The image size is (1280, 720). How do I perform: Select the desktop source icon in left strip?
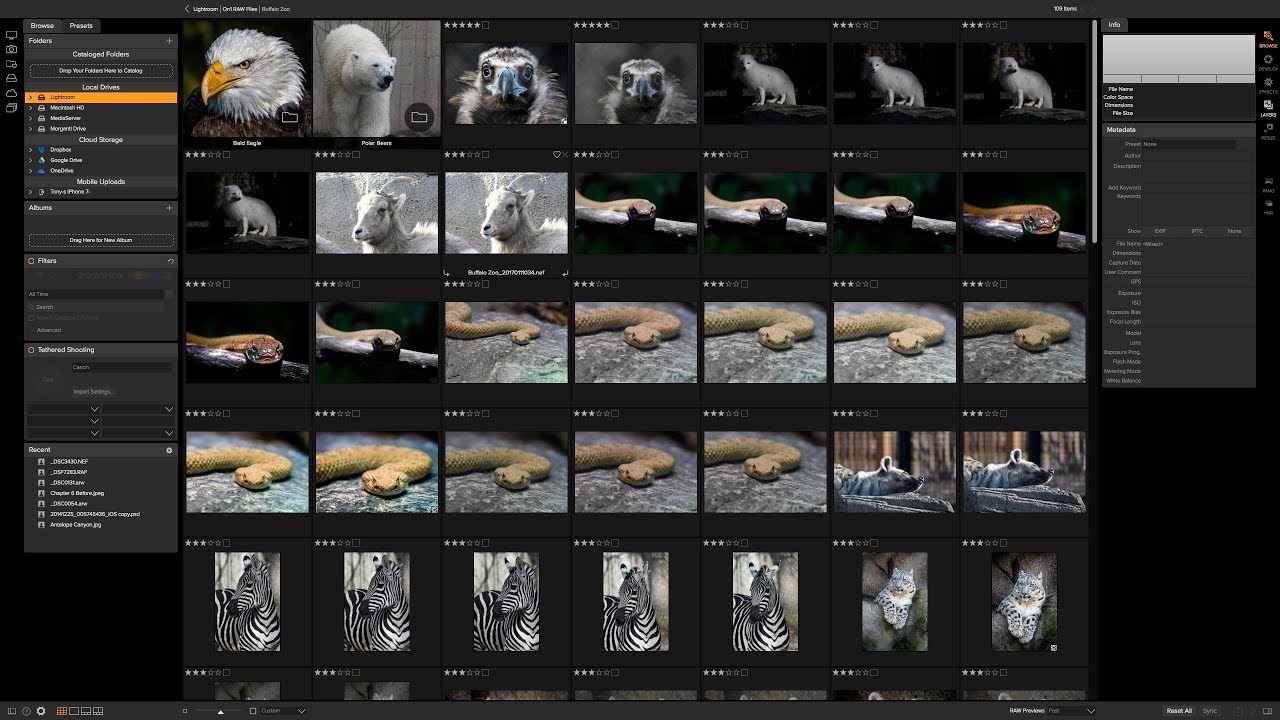(11, 34)
